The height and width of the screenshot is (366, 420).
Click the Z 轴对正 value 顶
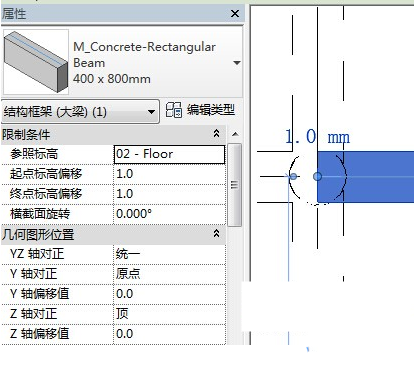tap(170, 314)
